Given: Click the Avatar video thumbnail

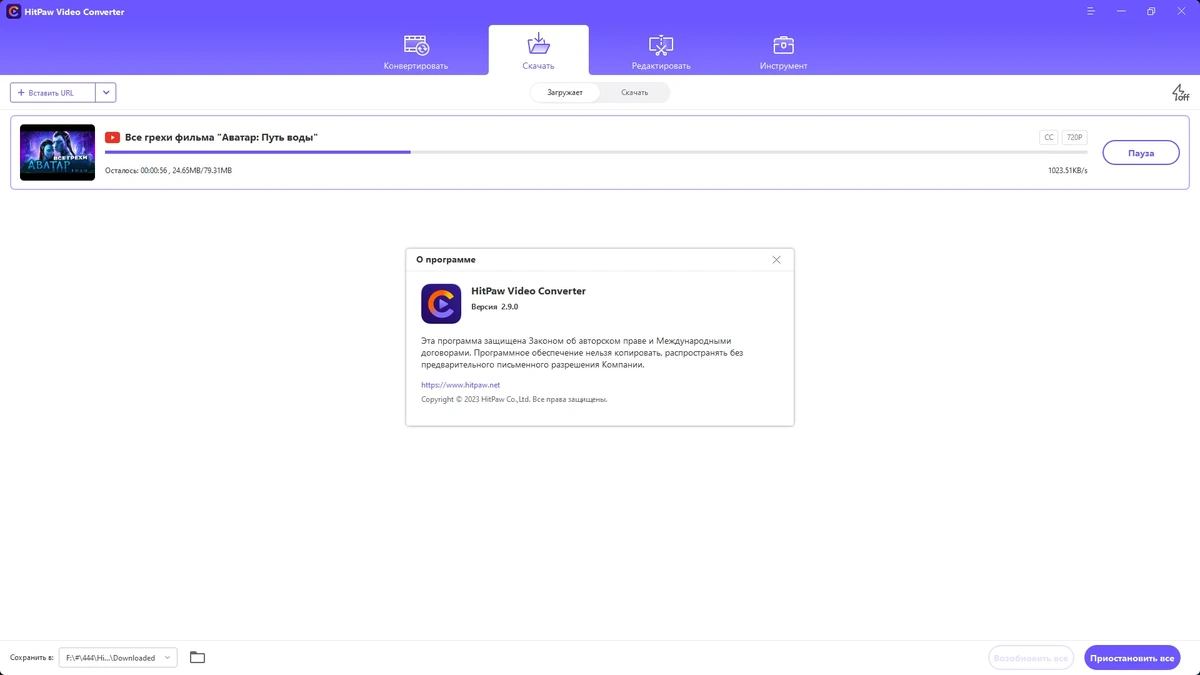Looking at the screenshot, I should [57, 152].
